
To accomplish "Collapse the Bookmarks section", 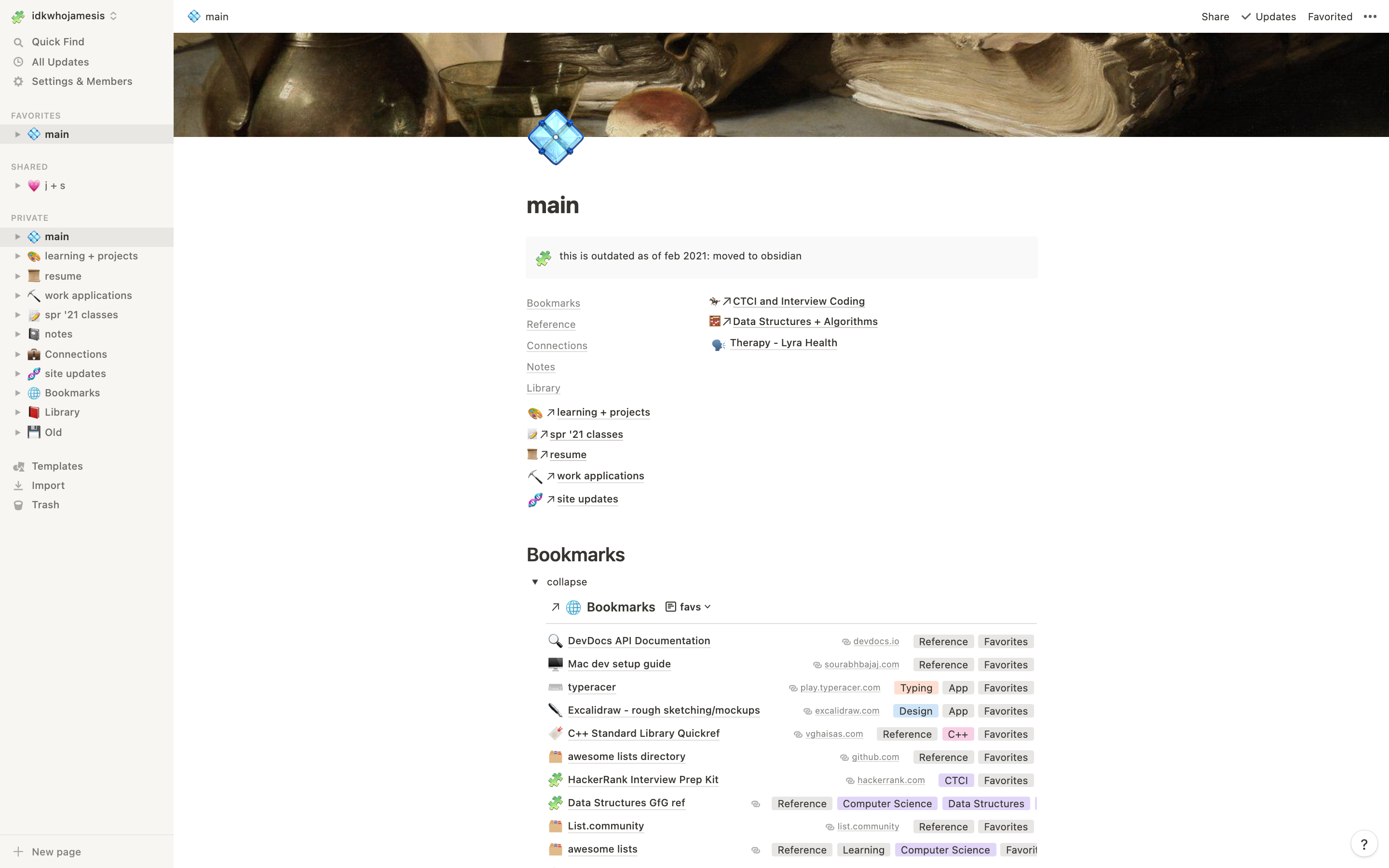I will point(535,582).
